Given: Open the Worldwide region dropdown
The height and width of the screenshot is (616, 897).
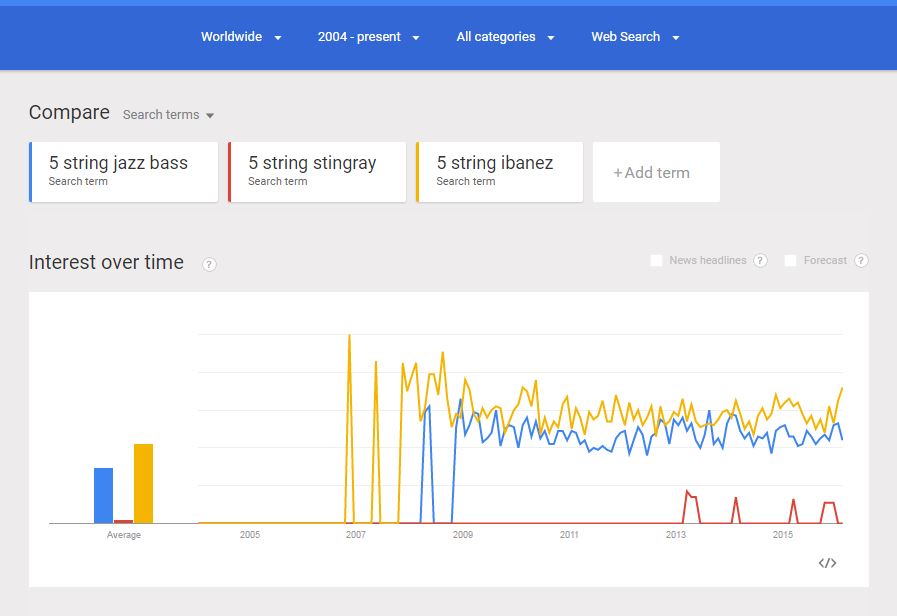Looking at the screenshot, I should tap(241, 37).
